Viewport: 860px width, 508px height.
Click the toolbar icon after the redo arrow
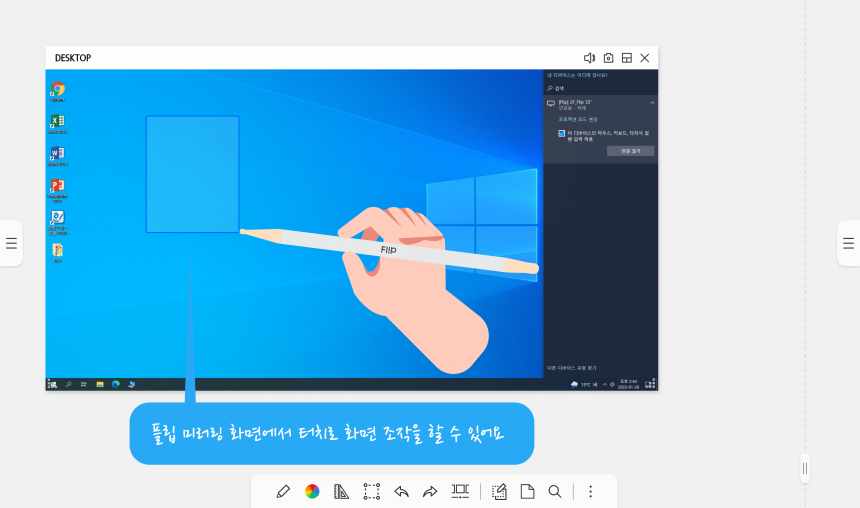click(x=460, y=492)
